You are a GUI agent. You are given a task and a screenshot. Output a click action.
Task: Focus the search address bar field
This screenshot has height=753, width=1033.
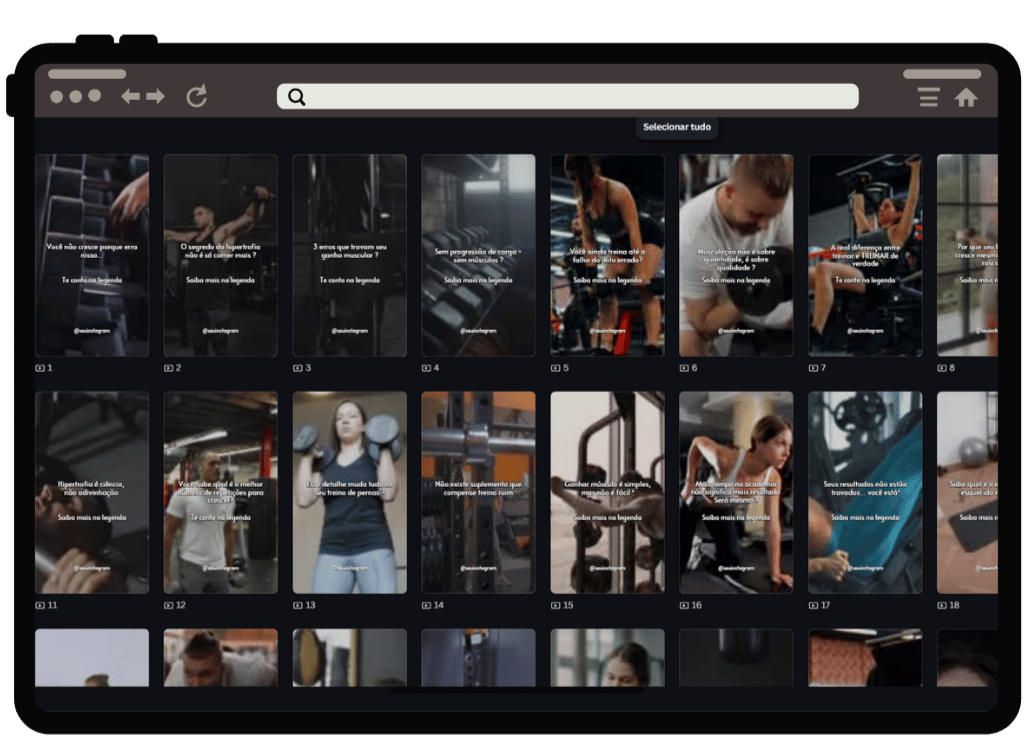tap(568, 96)
